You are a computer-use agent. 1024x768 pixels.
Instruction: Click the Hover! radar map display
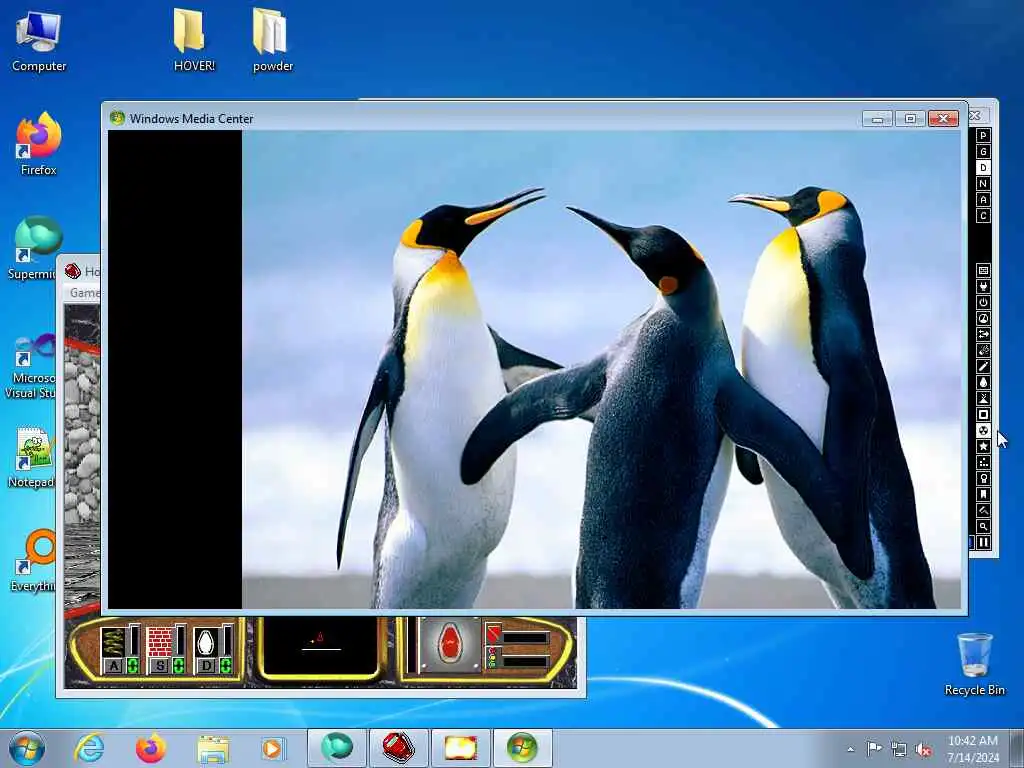(321, 645)
